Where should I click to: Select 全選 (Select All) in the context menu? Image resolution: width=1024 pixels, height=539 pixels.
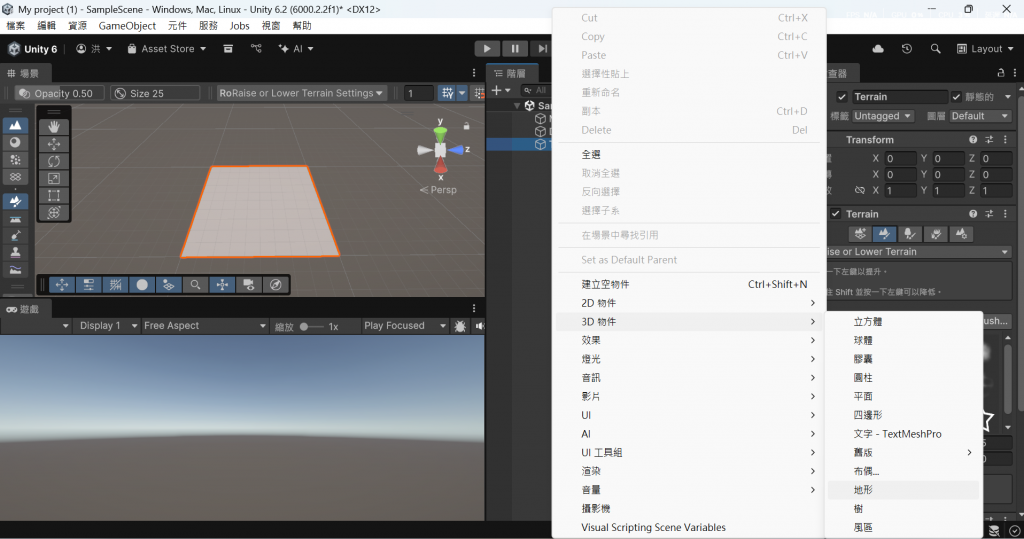(x=689, y=154)
